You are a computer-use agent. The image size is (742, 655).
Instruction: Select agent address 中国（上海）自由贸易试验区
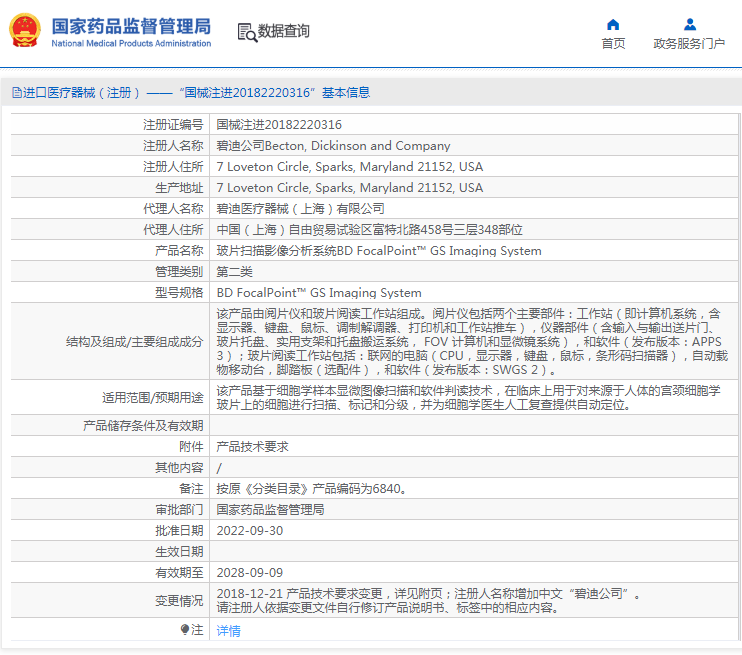pyautogui.click(x=370, y=230)
